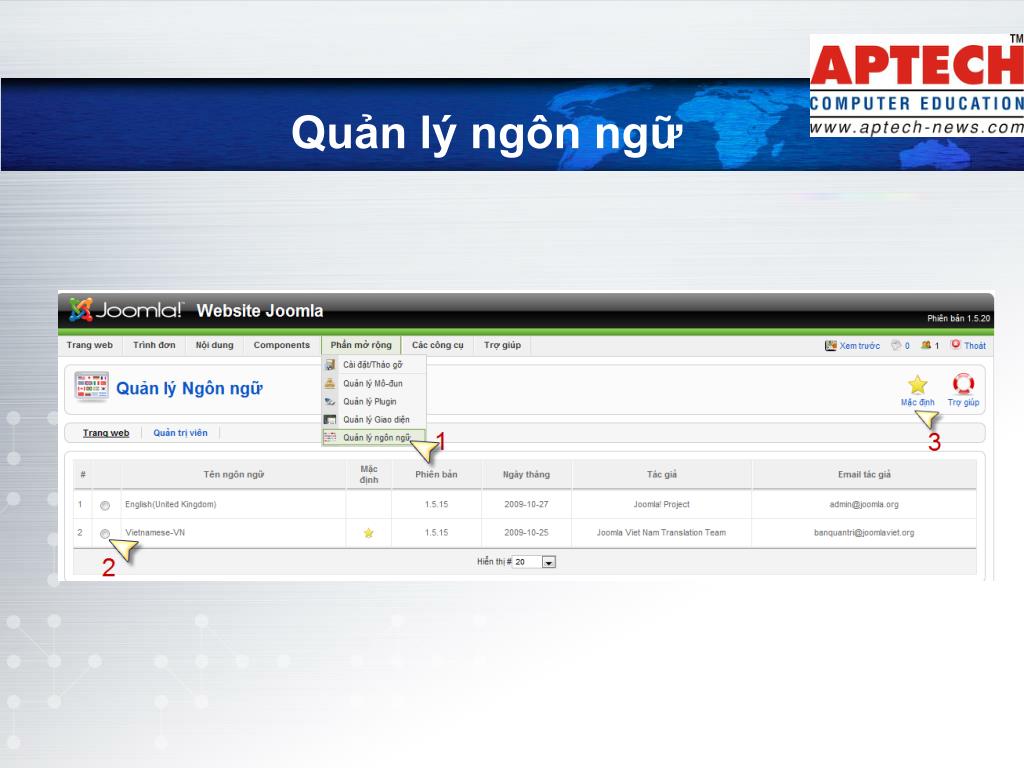
Task: Click the default star in the Vietnamese-VN row
Action: click(368, 533)
